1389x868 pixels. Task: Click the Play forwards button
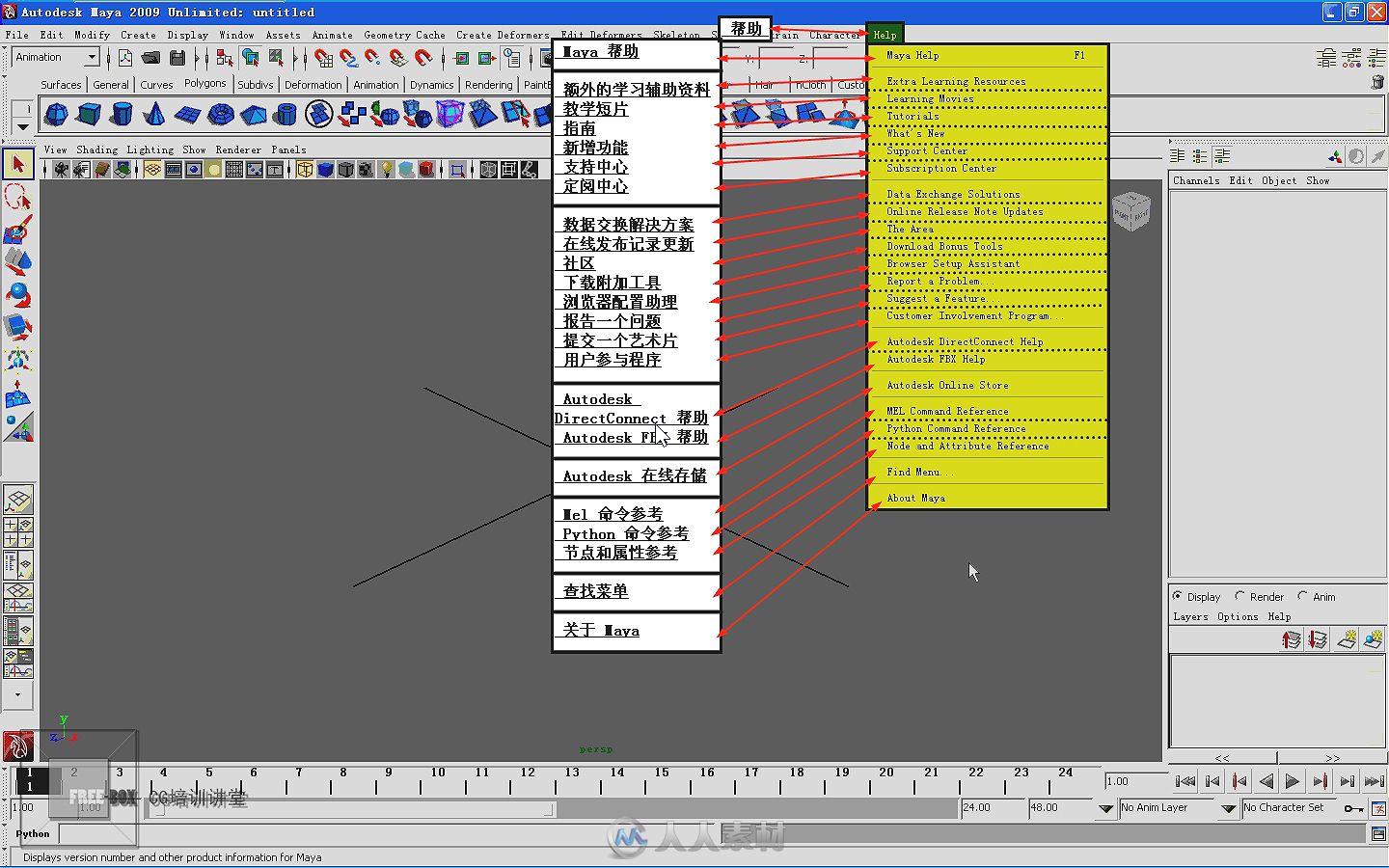[1294, 781]
